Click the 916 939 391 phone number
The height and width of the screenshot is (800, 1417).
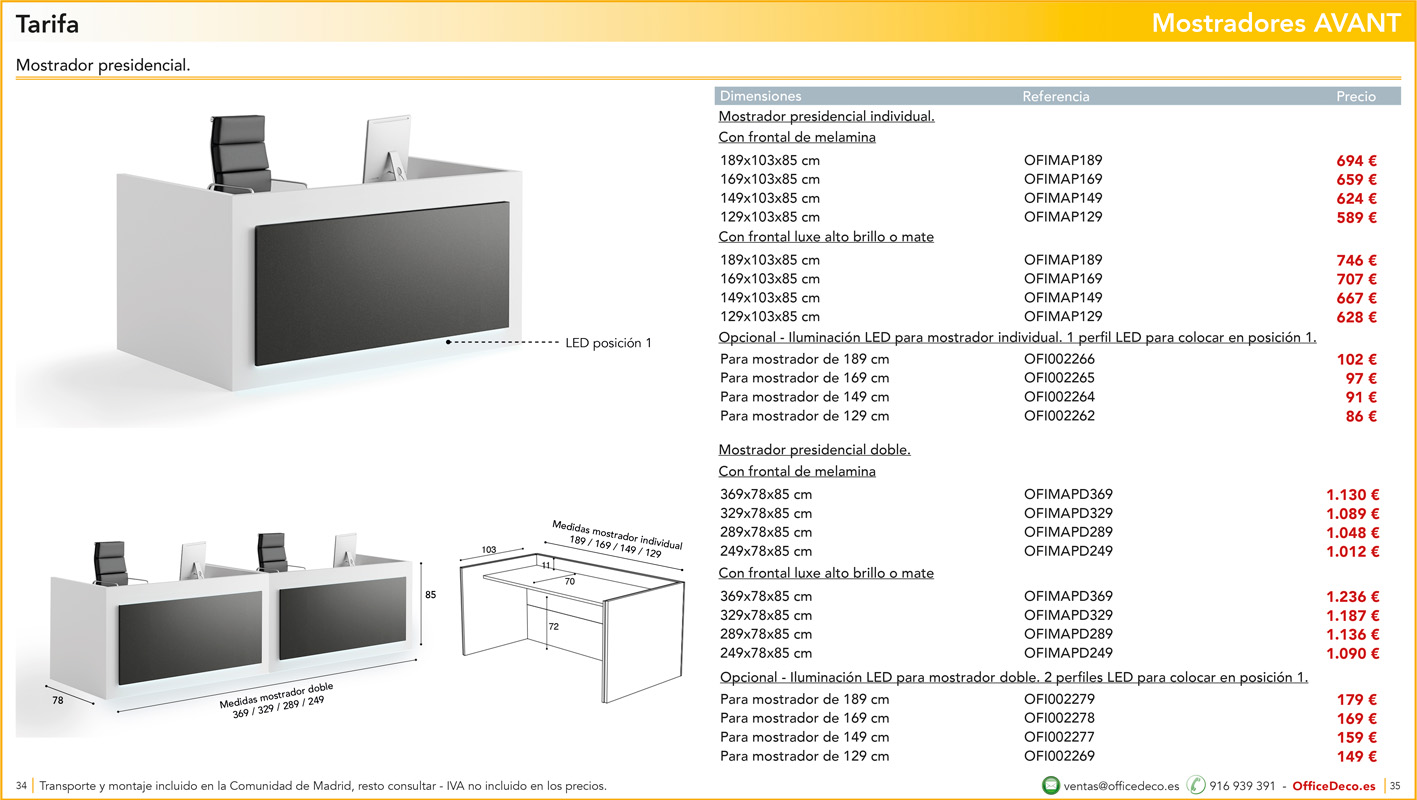(1242, 786)
